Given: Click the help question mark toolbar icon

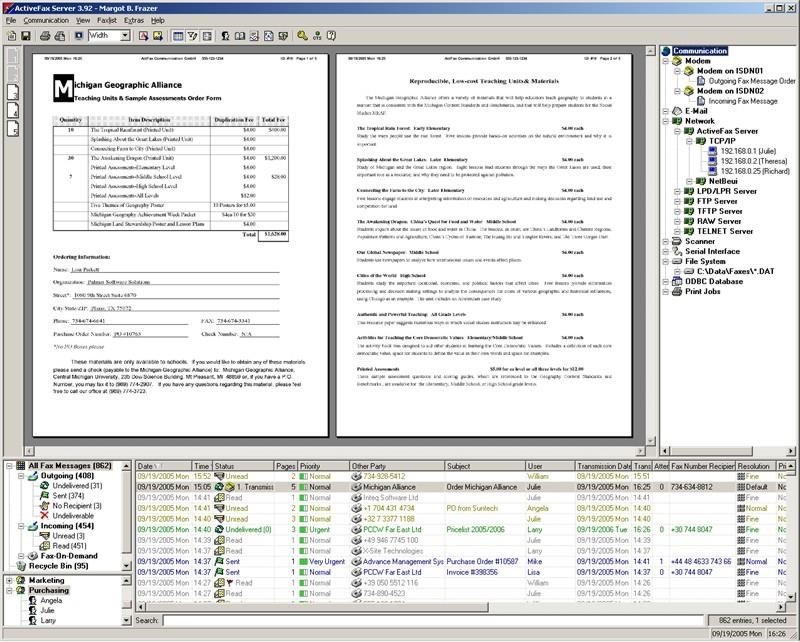Looking at the screenshot, I should pos(331,36).
